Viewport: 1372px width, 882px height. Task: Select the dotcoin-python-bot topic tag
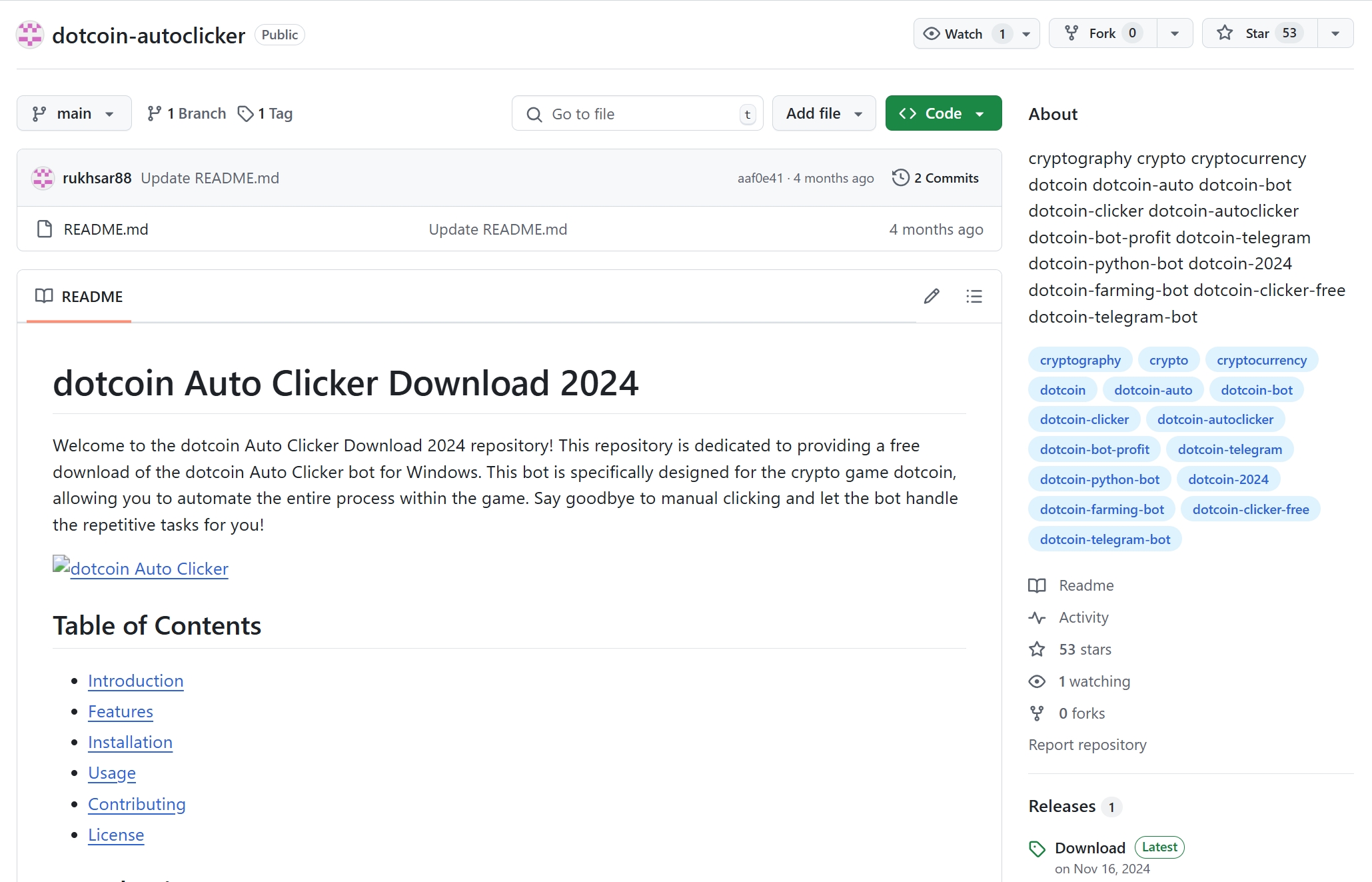tap(1099, 479)
